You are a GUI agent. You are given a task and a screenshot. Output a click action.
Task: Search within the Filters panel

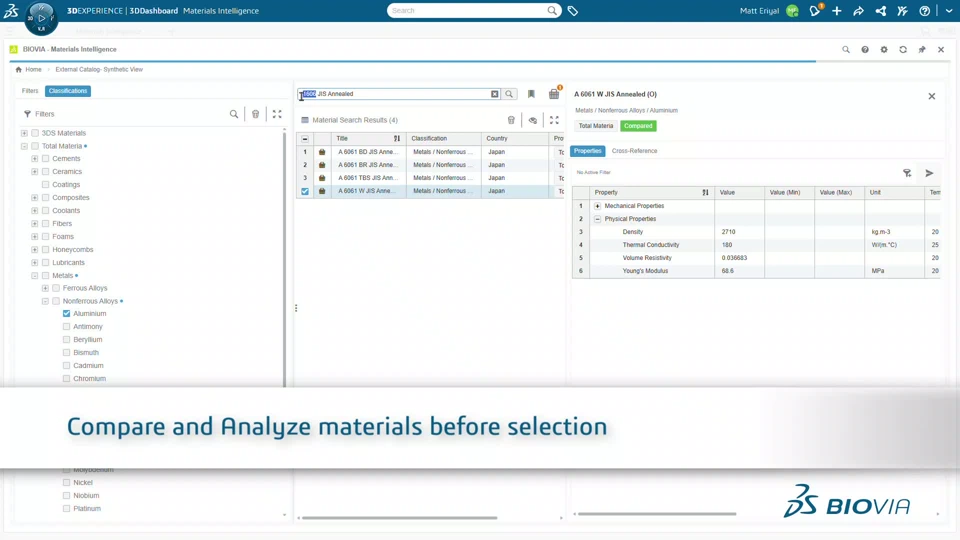pyautogui.click(x=234, y=114)
